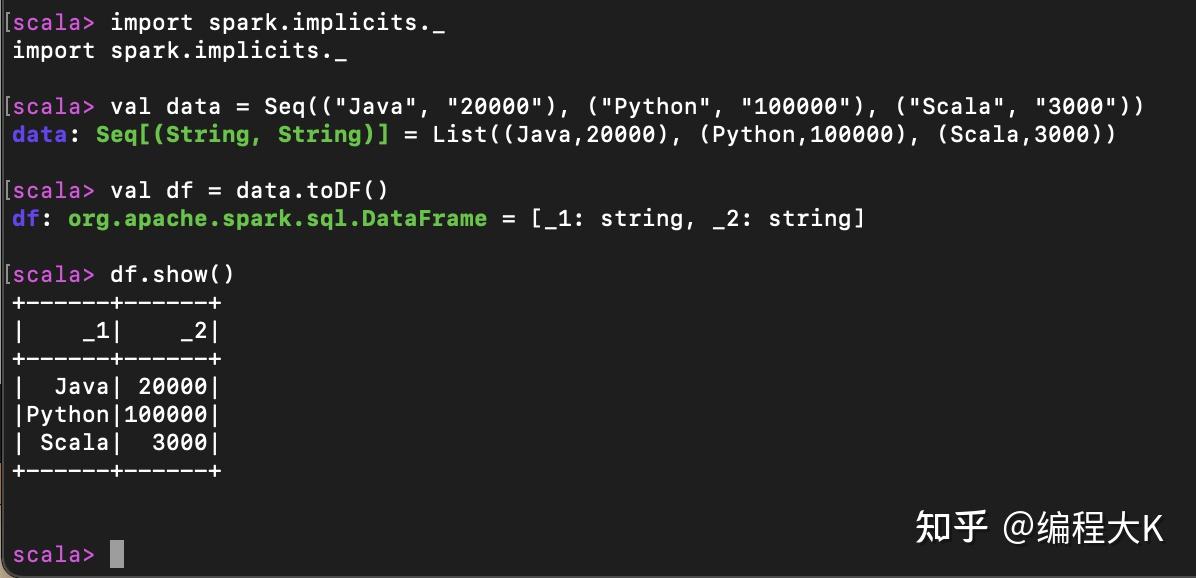Click the 100000 cell in the table output

point(165,414)
